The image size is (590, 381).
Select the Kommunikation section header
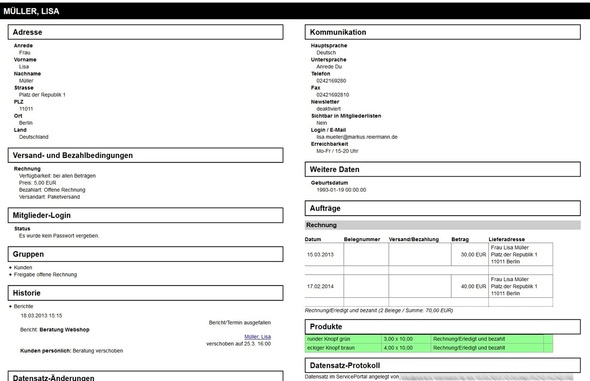(442, 32)
